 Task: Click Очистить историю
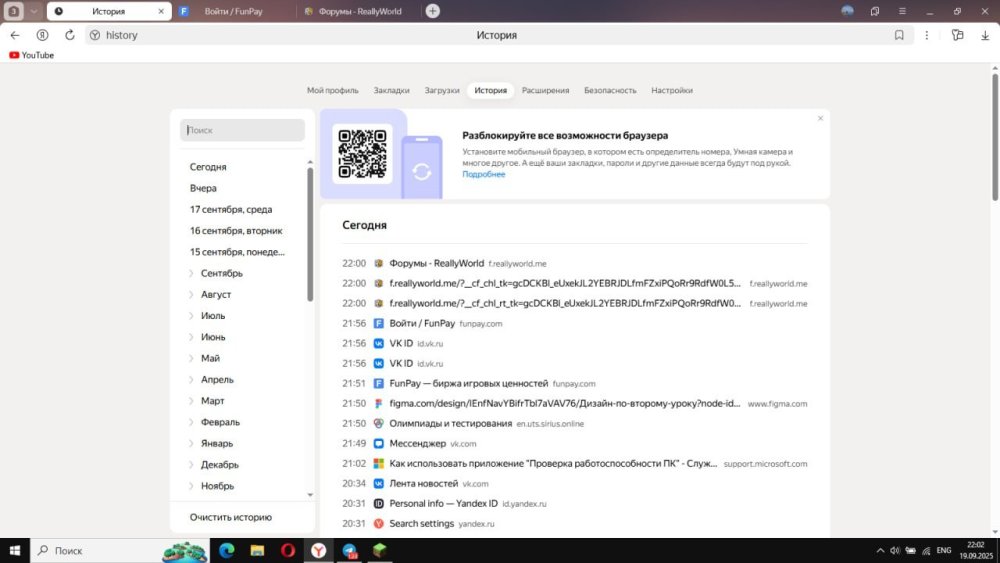230,517
